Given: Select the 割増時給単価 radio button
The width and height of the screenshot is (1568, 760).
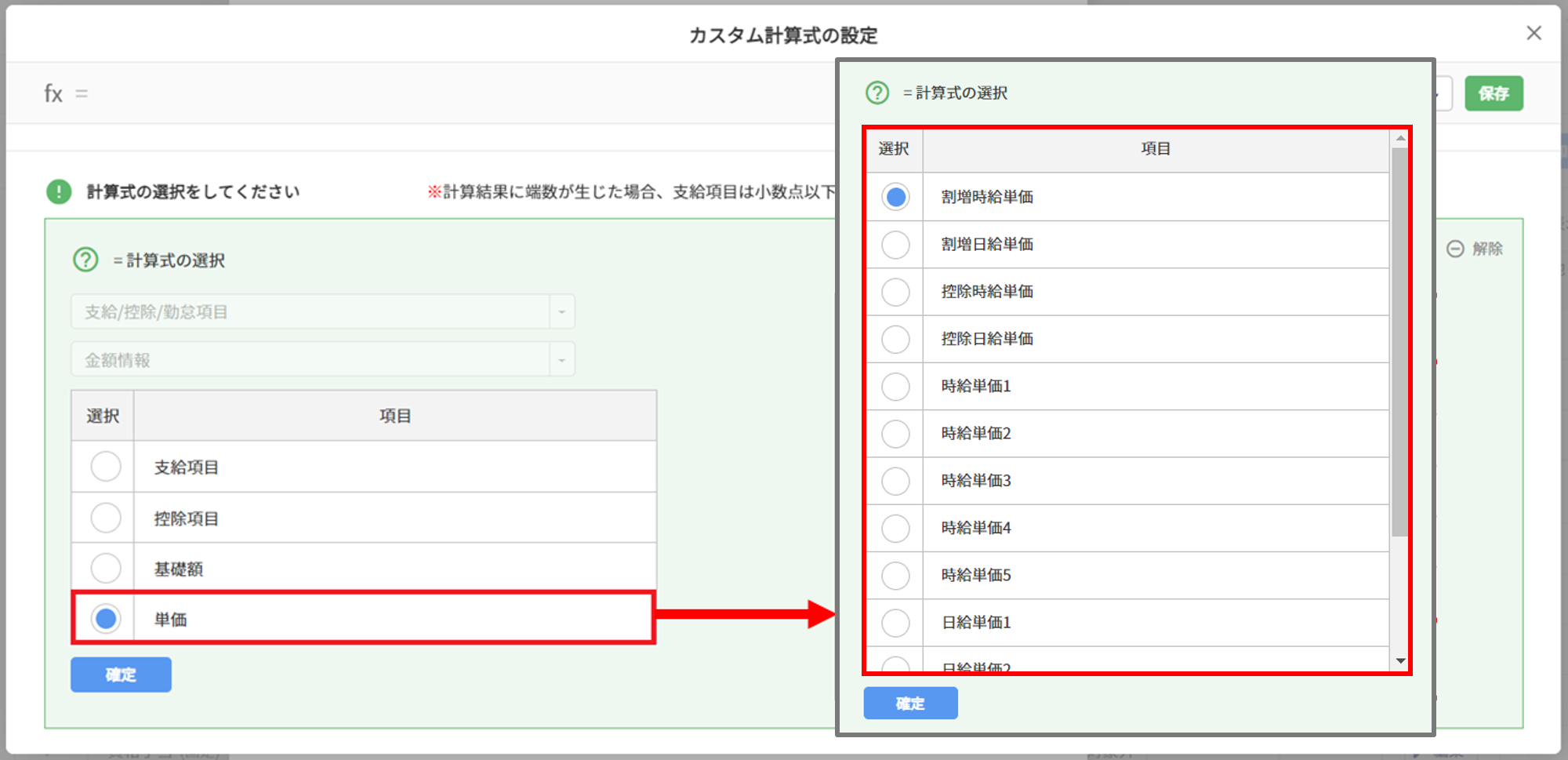Looking at the screenshot, I should pyautogui.click(x=895, y=197).
